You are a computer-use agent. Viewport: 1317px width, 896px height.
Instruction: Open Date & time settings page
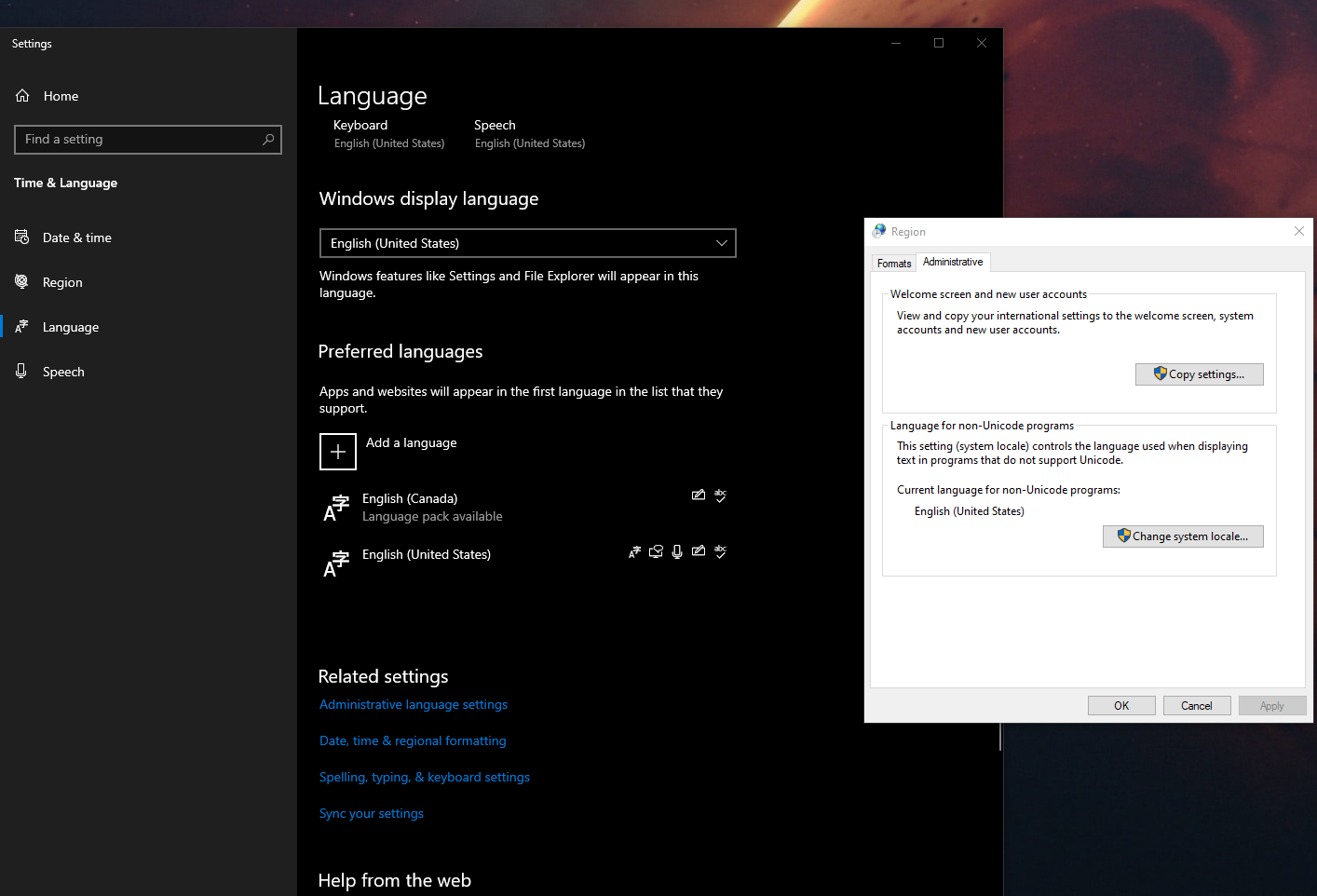click(x=149, y=238)
